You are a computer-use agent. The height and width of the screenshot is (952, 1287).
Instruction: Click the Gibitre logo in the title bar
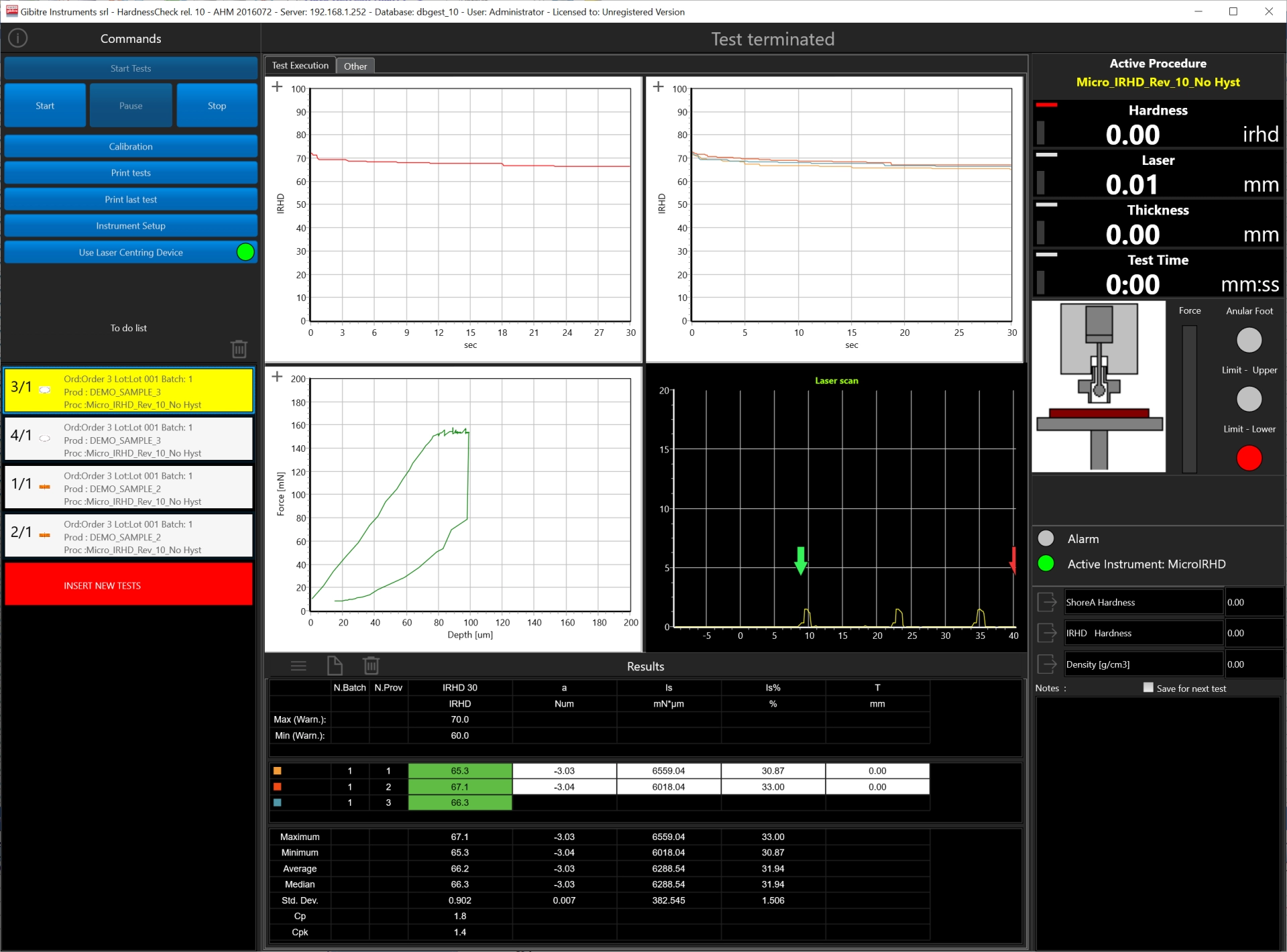[11, 11]
